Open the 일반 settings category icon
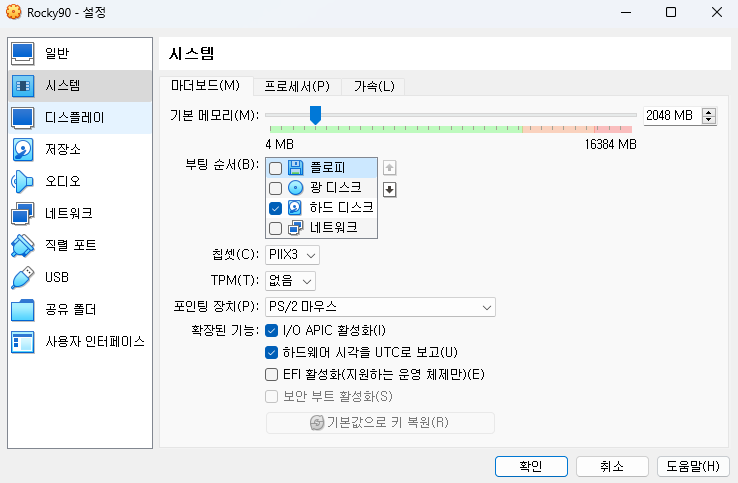Viewport: 738px width, 483px height. pyautogui.click(x=23, y=53)
